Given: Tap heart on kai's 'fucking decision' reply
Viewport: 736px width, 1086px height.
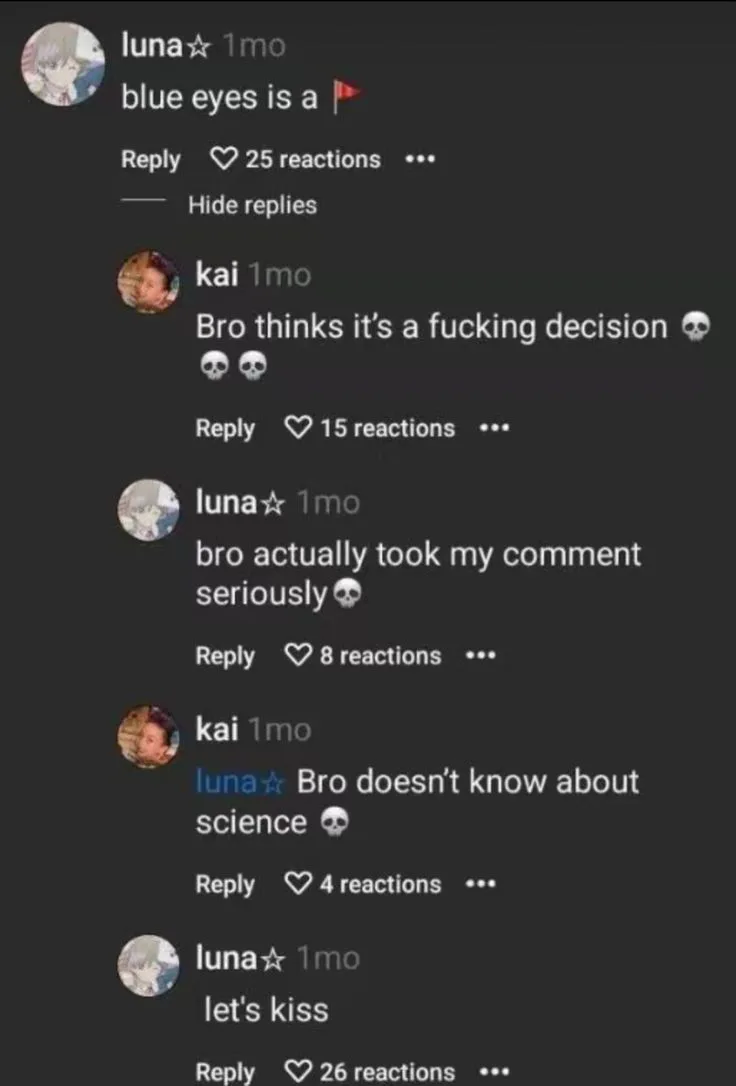Looking at the screenshot, I should tap(299, 428).
